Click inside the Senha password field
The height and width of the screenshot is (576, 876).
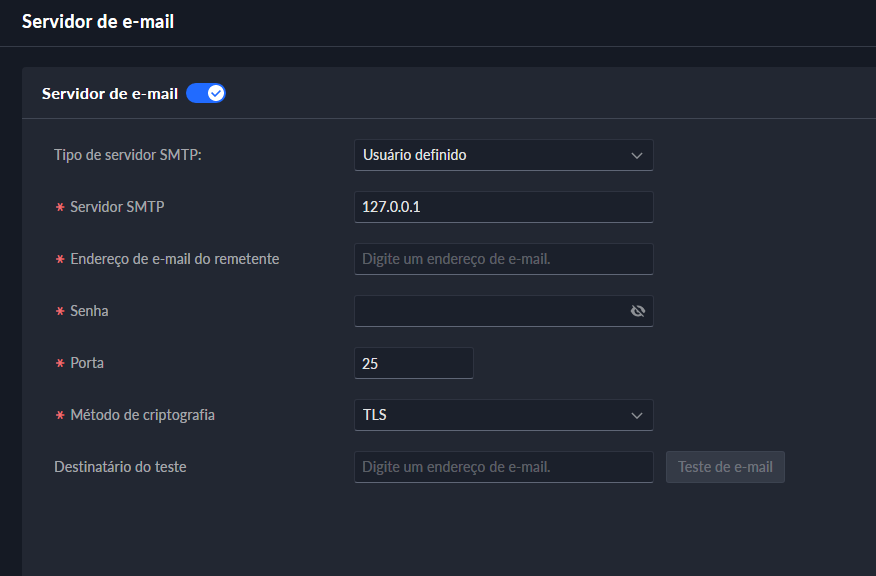click(x=490, y=311)
